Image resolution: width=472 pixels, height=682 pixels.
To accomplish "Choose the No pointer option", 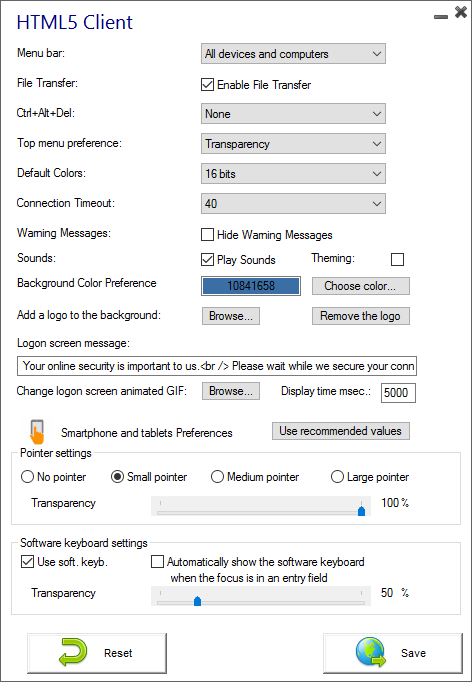I will (27, 477).
